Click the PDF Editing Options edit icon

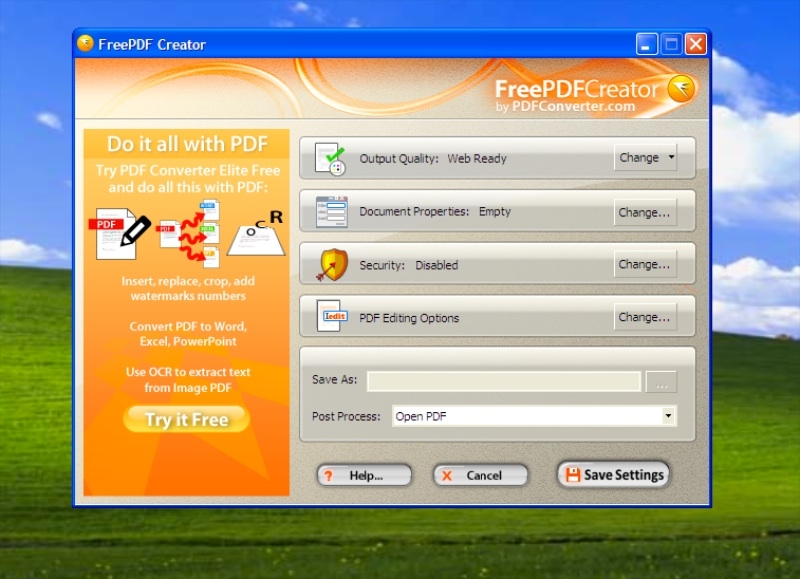pos(330,317)
